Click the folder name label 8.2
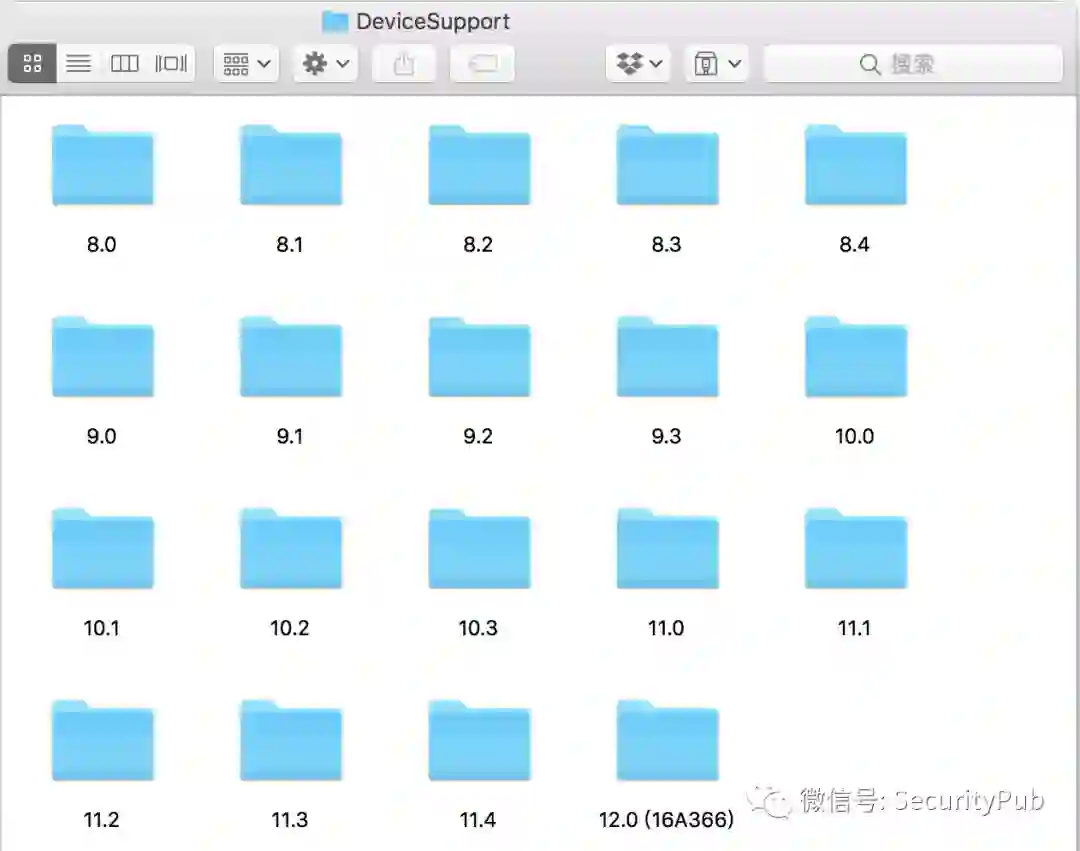 [x=478, y=244]
